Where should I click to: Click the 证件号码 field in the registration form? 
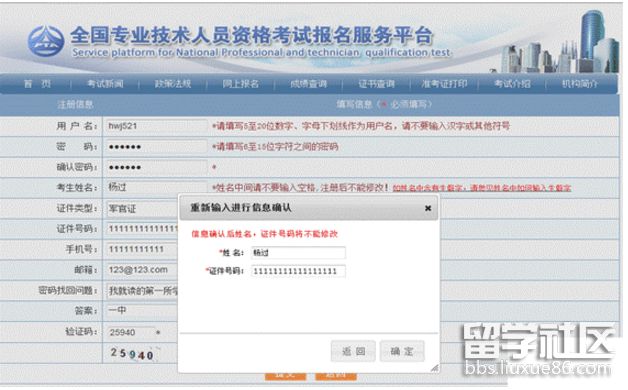coord(142,229)
